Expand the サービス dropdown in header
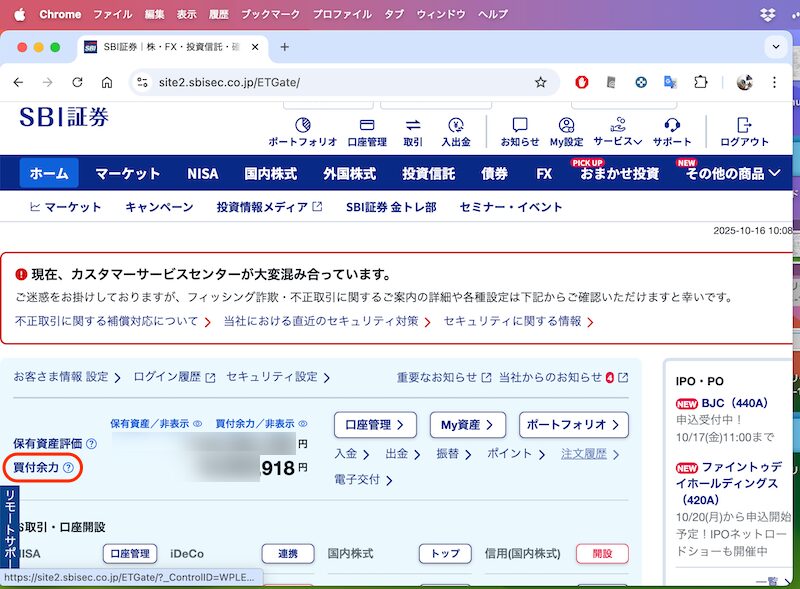The height and width of the screenshot is (589, 800). pos(617,141)
